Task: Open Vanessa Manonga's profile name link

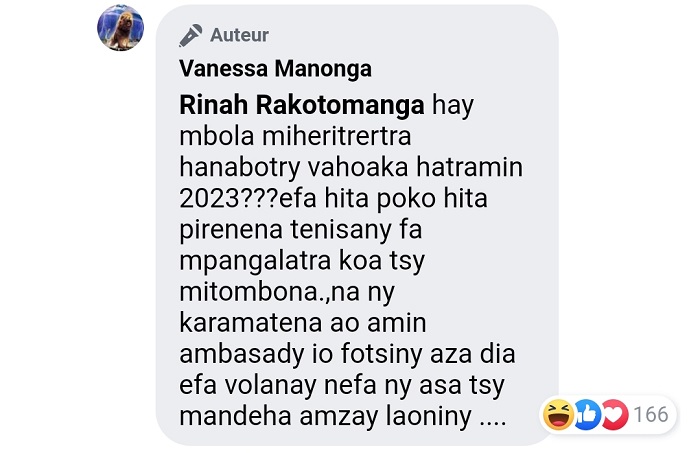Action: (275, 69)
